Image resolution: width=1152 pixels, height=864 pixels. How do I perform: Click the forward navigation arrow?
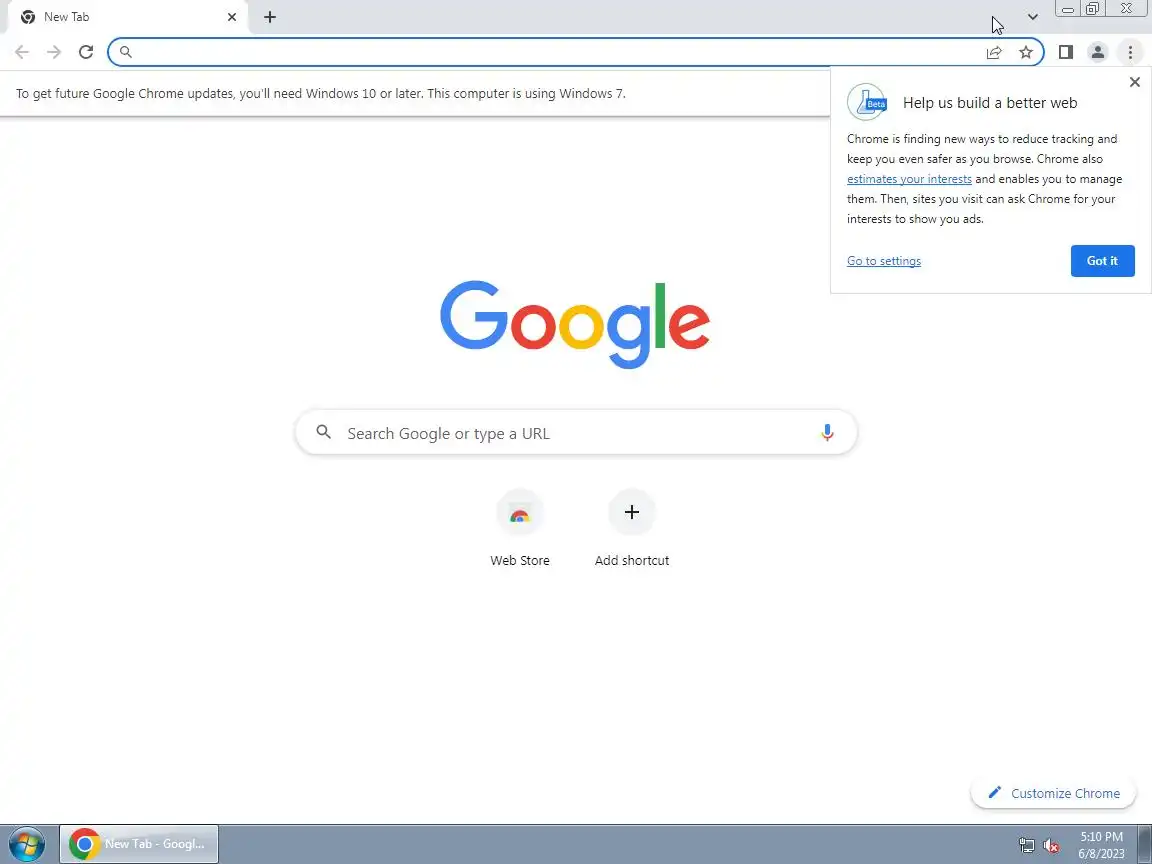[54, 52]
